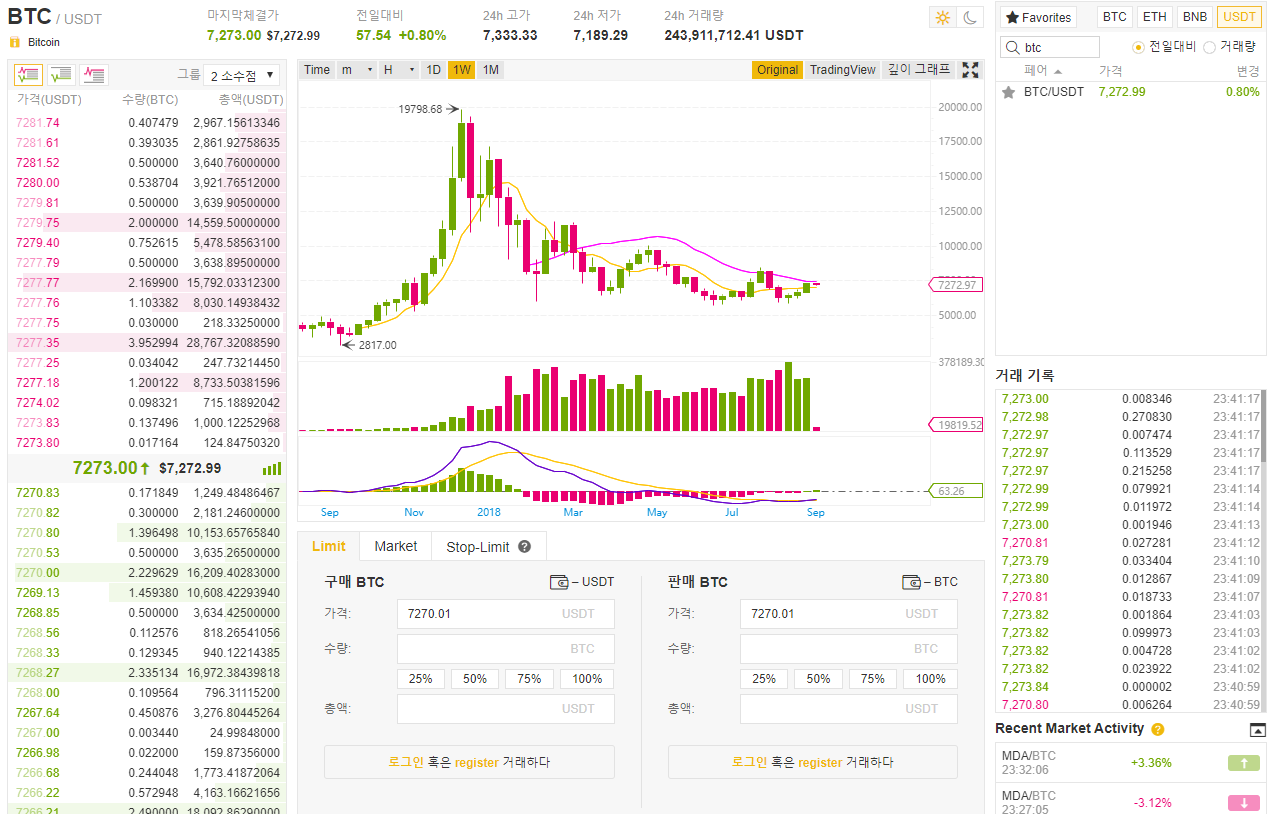Click the pink down-arrow badge for MDA/BTC -3.12%

click(1243, 802)
